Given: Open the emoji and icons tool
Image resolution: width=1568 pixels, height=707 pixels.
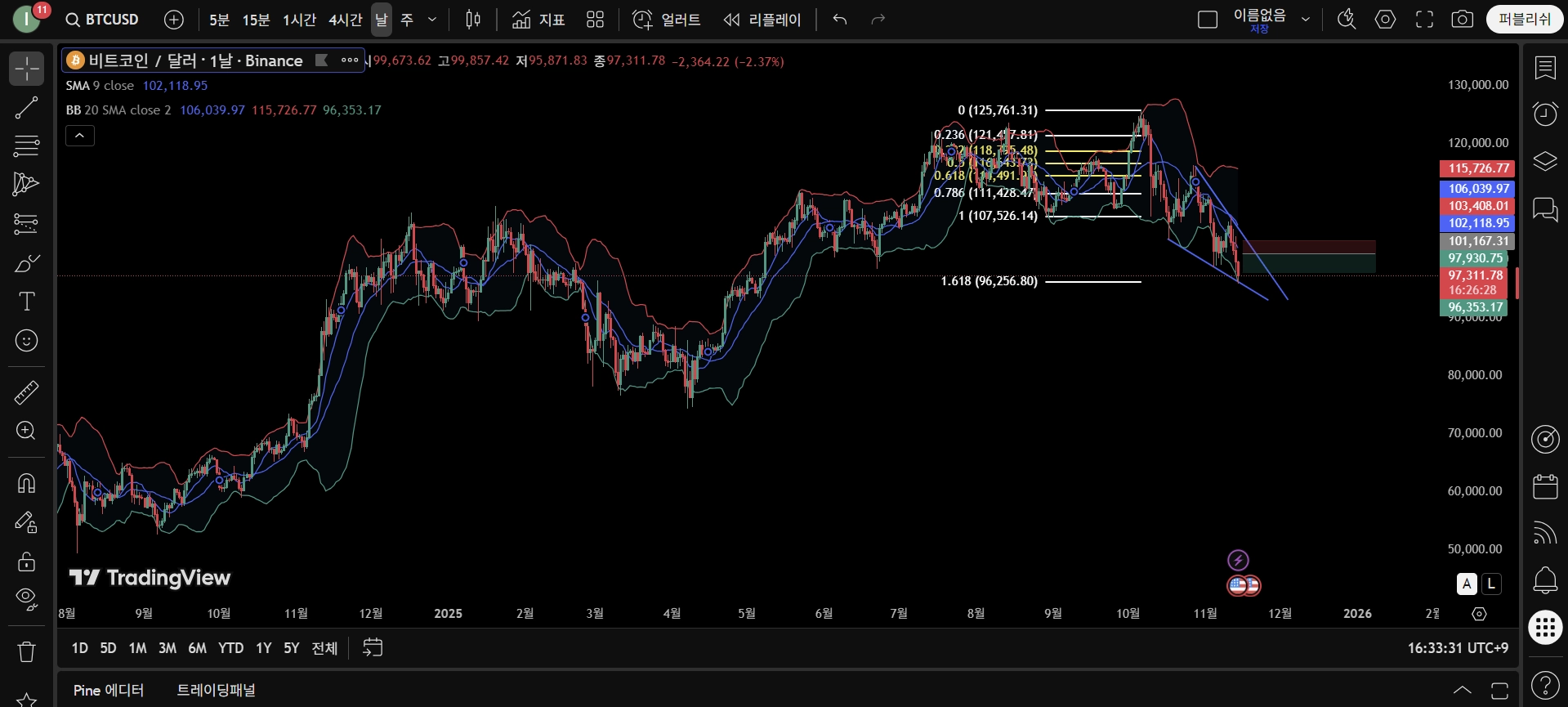Looking at the screenshot, I should (26, 340).
